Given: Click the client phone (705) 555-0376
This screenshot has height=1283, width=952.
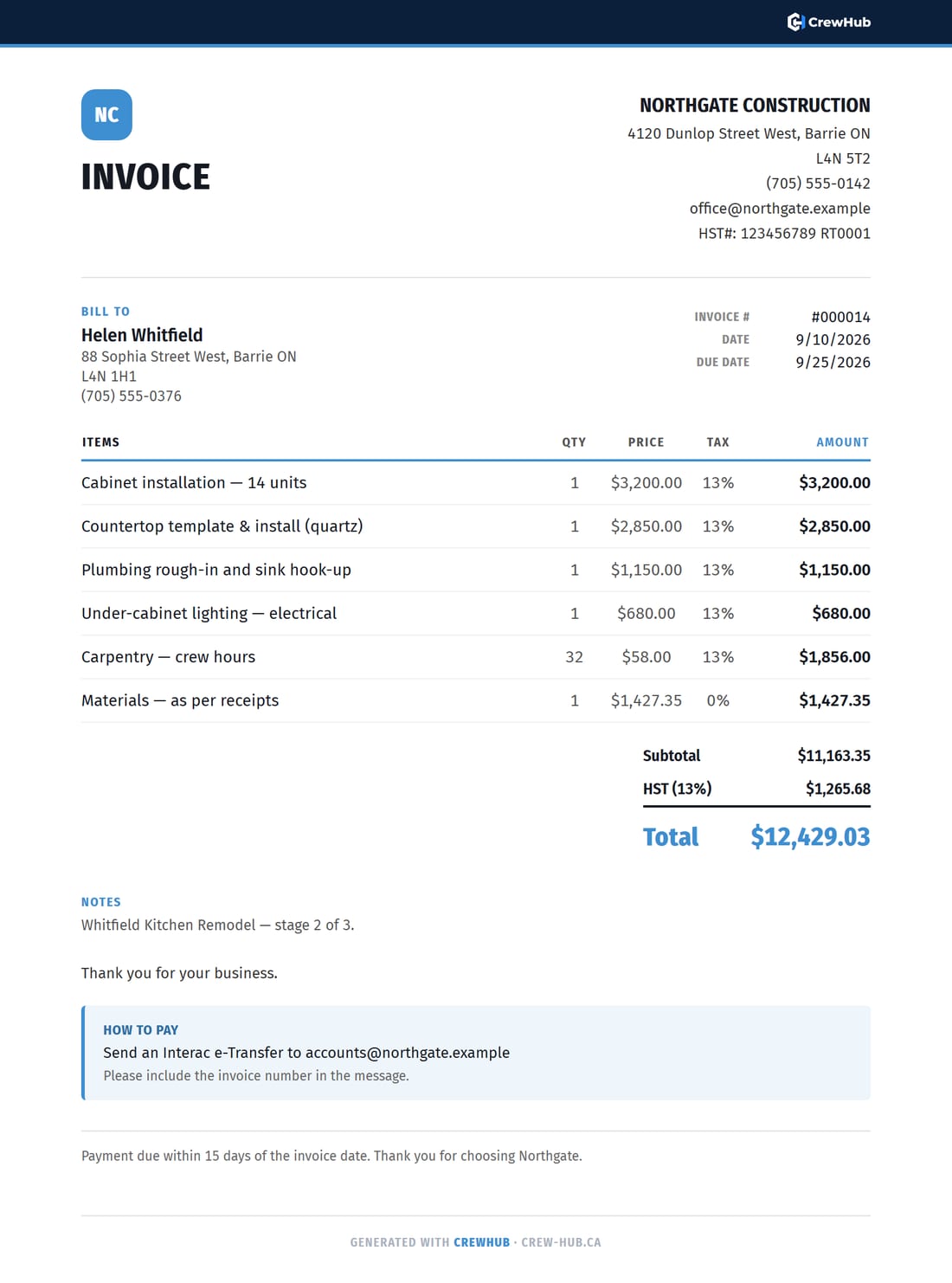Looking at the screenshot, I should pyautogui.click(x=132, y=397).
